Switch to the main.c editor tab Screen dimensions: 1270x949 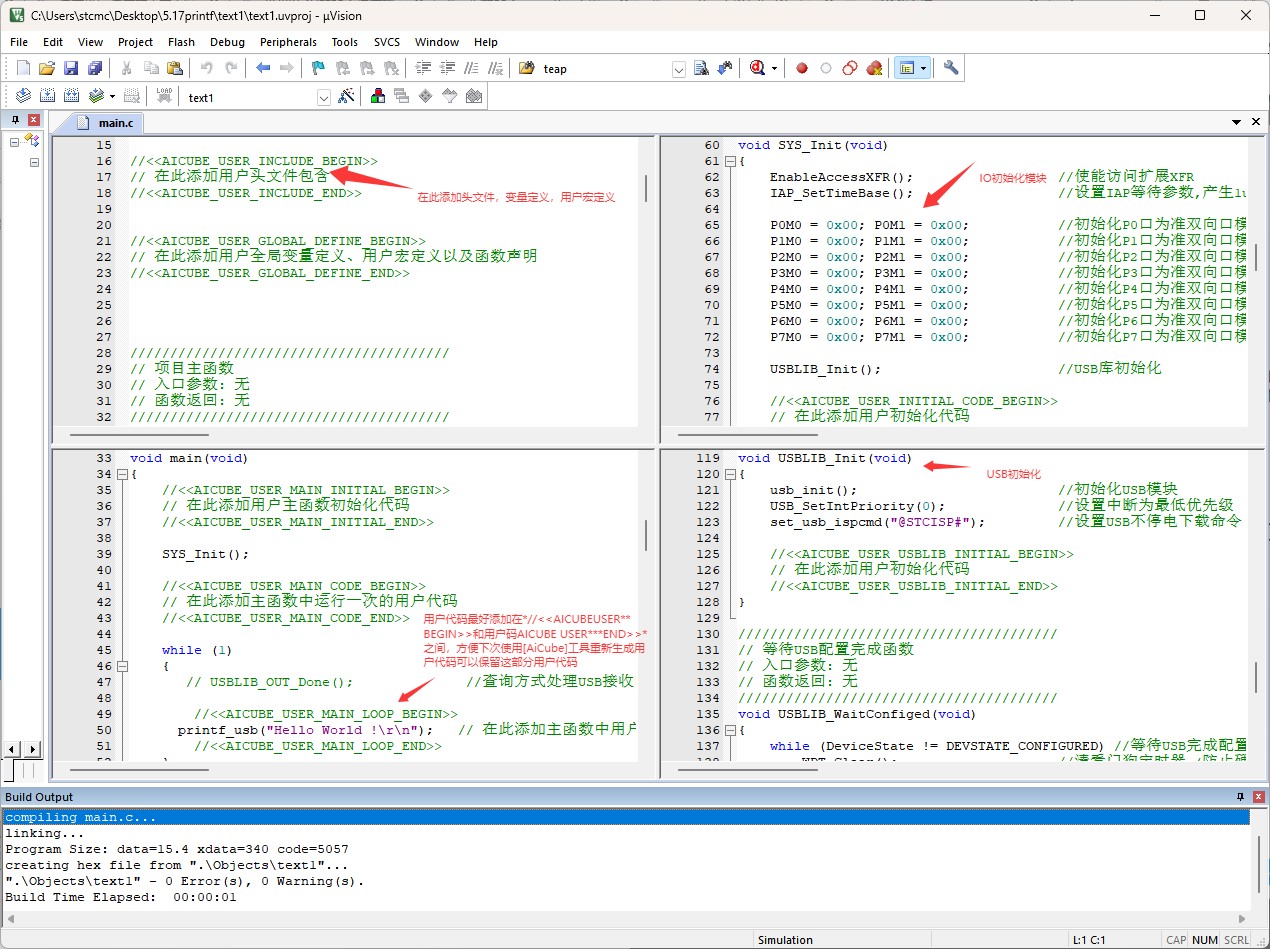pos(105,123)
